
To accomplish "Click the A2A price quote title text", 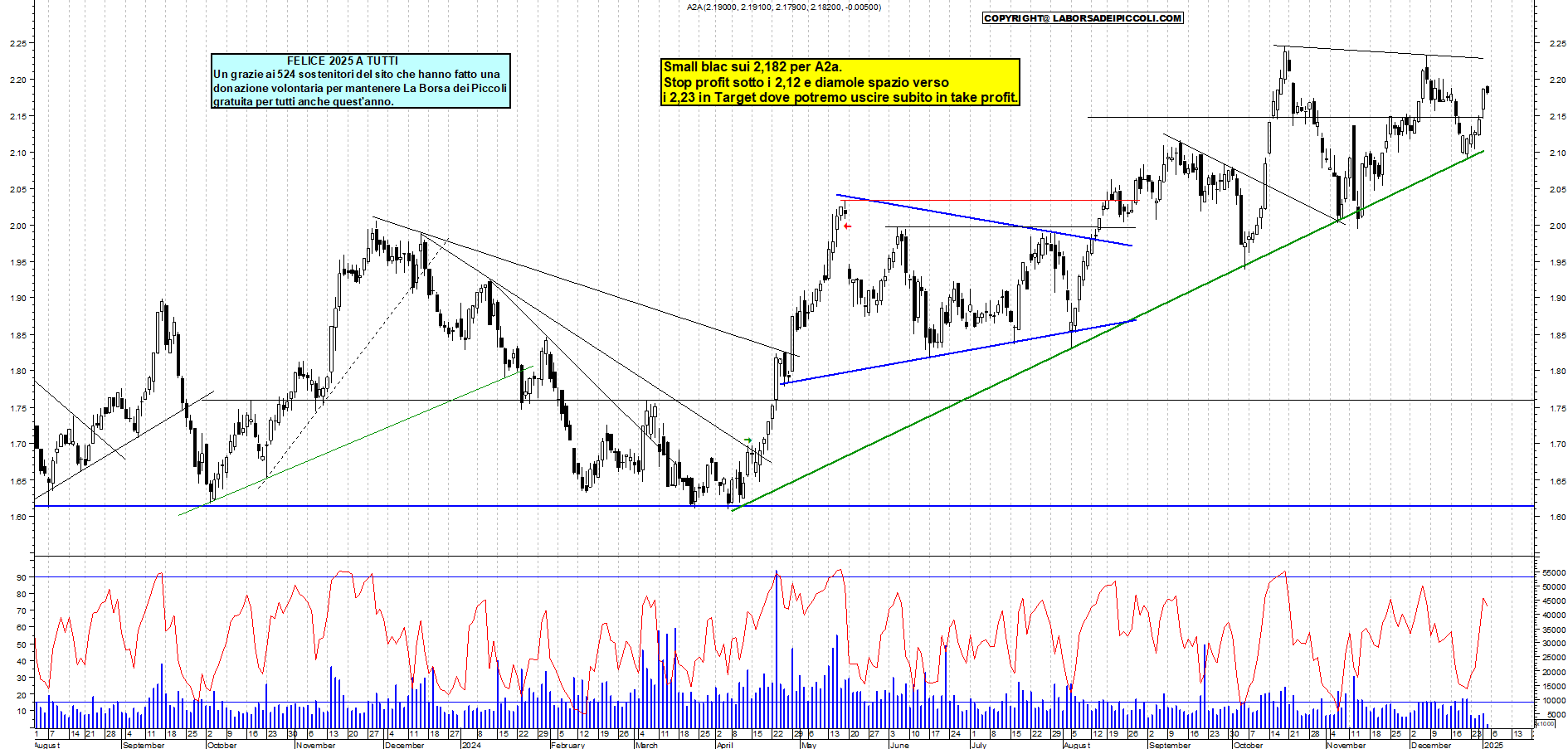I will 783,7.
